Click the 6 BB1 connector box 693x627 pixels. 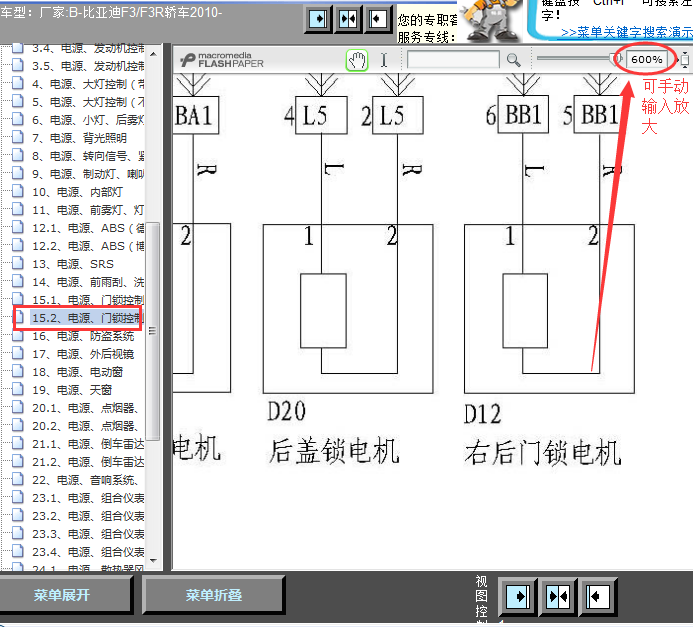(x=523, y=114)
